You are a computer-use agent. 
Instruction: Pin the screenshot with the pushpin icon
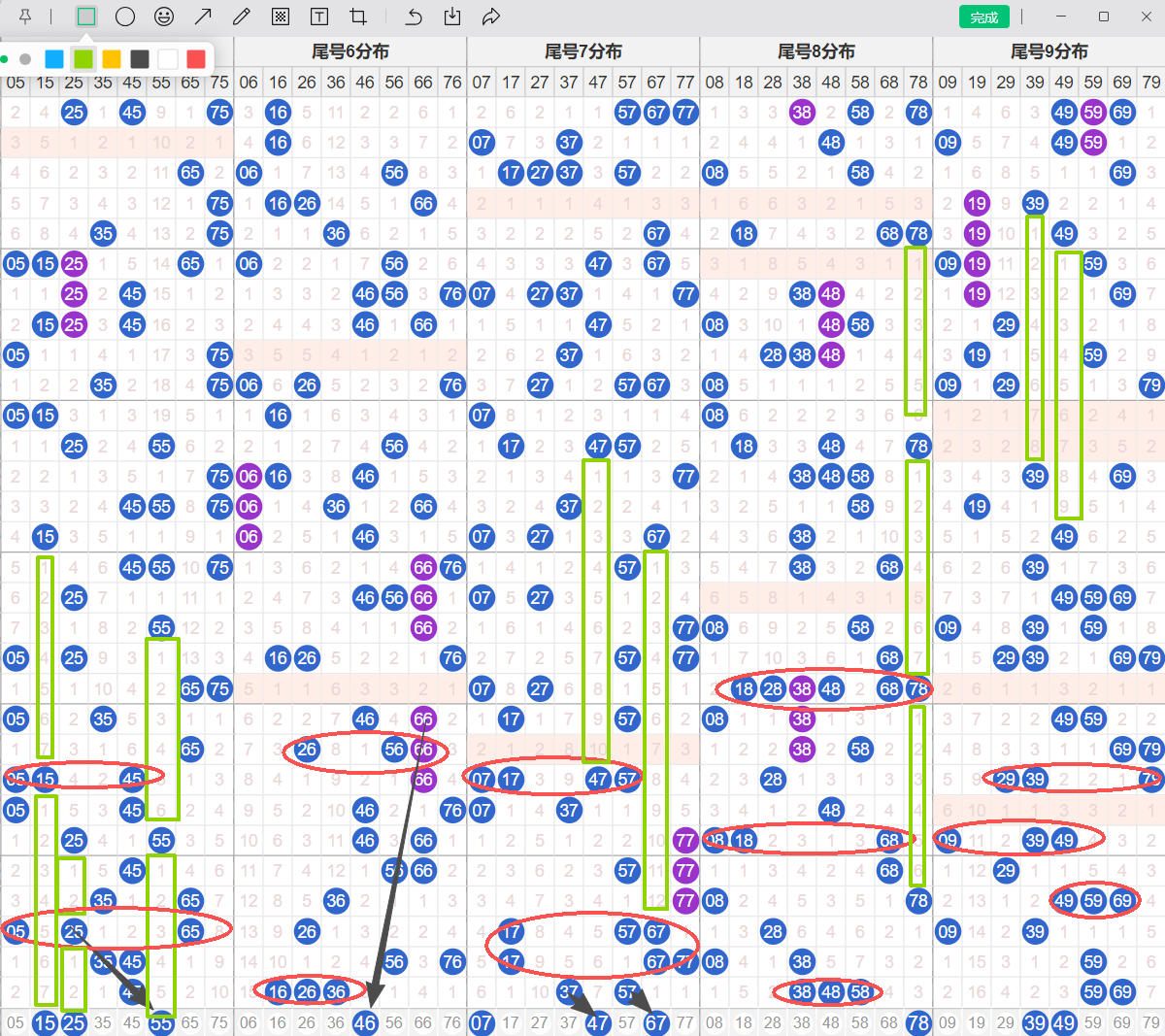click(x=25, y=17)
